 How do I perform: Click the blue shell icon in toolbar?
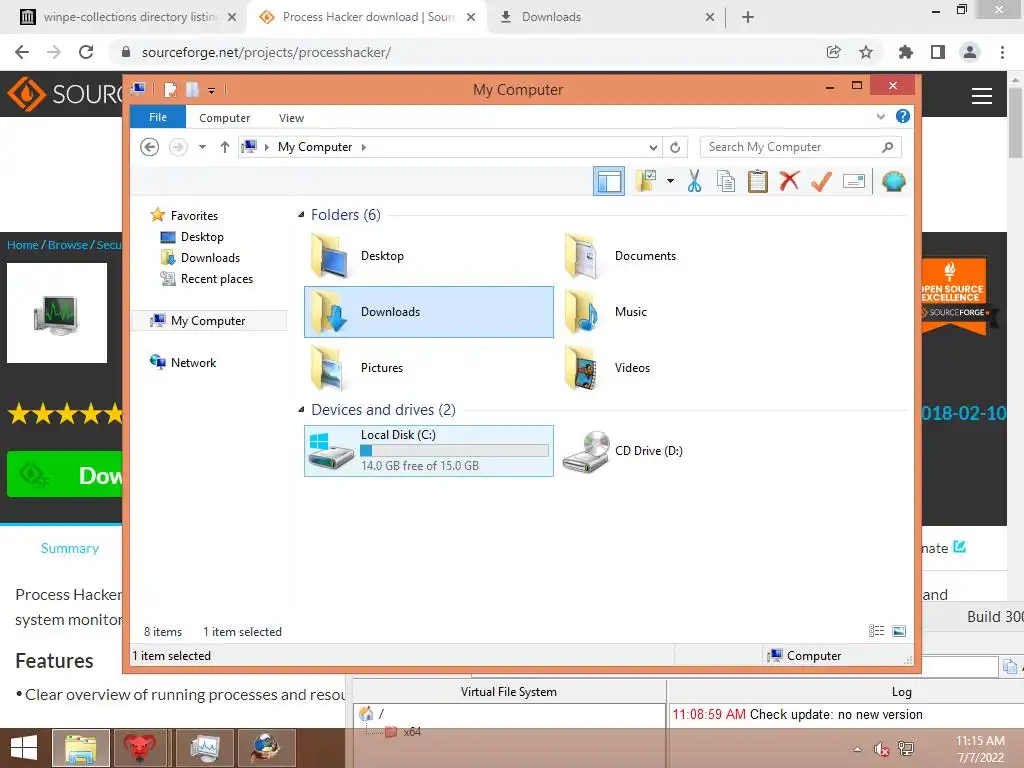[893, 181]
